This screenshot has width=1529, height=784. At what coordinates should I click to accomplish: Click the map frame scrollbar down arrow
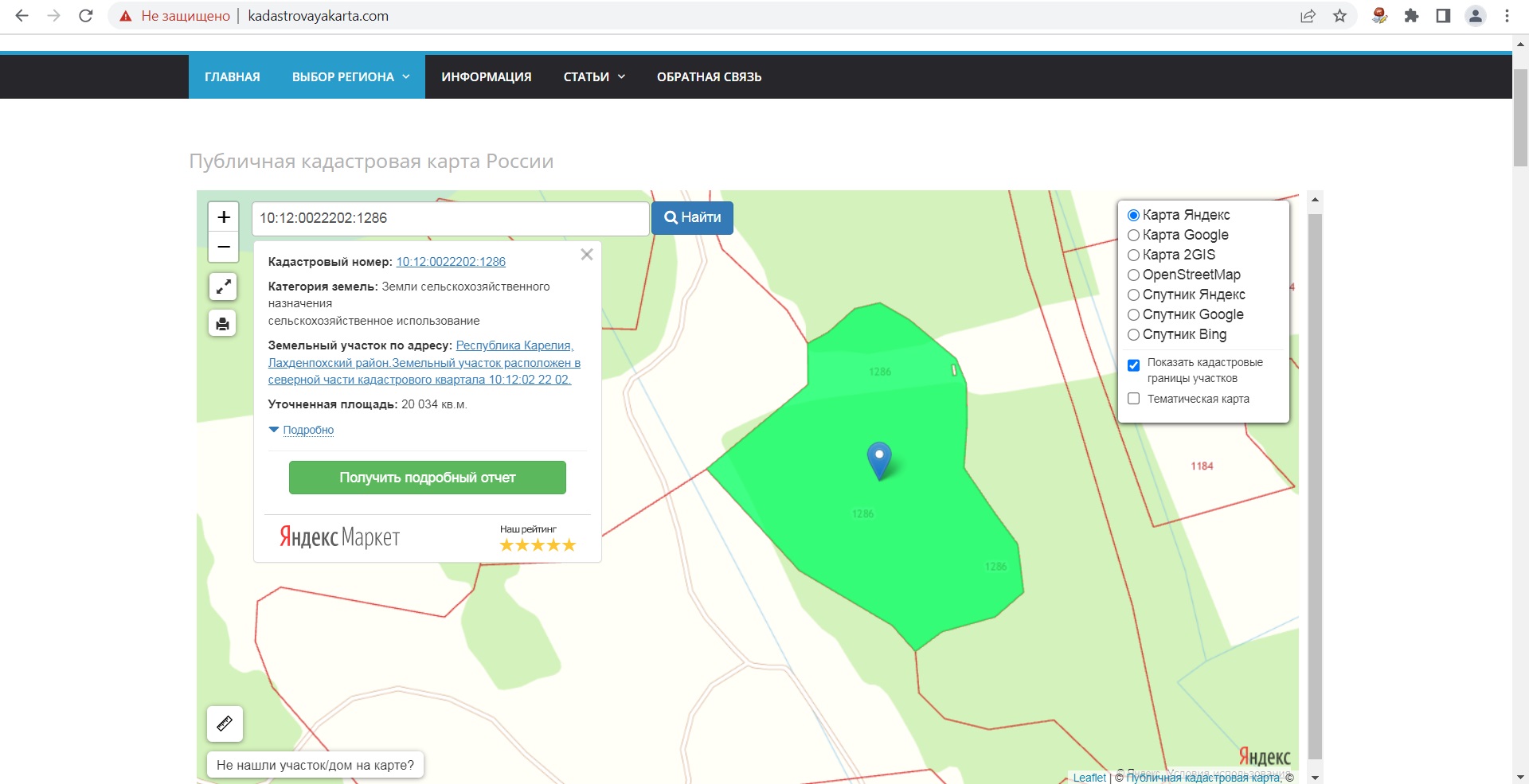(1315, 778)
